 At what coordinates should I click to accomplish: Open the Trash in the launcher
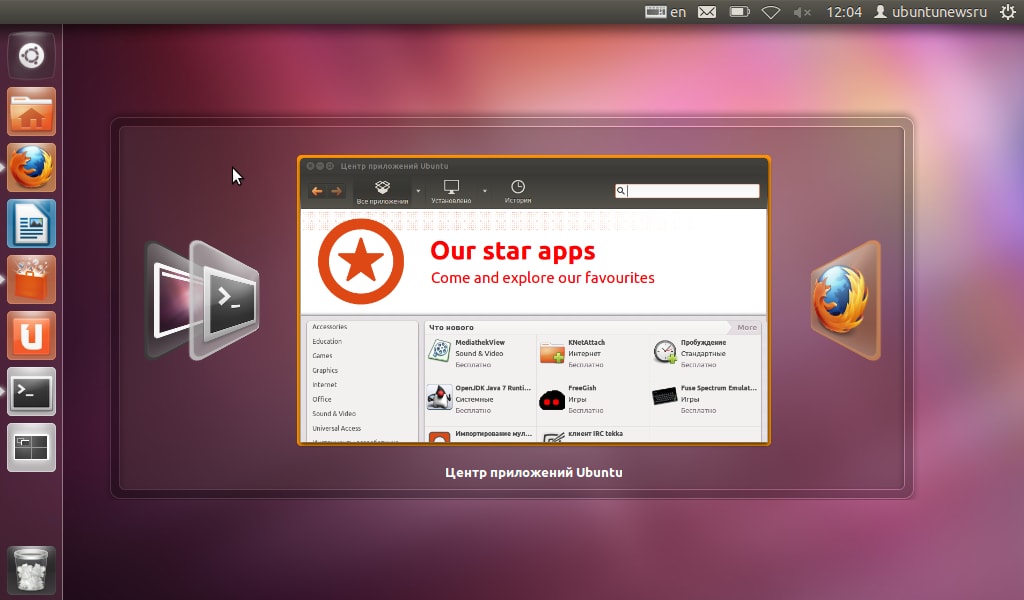(31, 570)
